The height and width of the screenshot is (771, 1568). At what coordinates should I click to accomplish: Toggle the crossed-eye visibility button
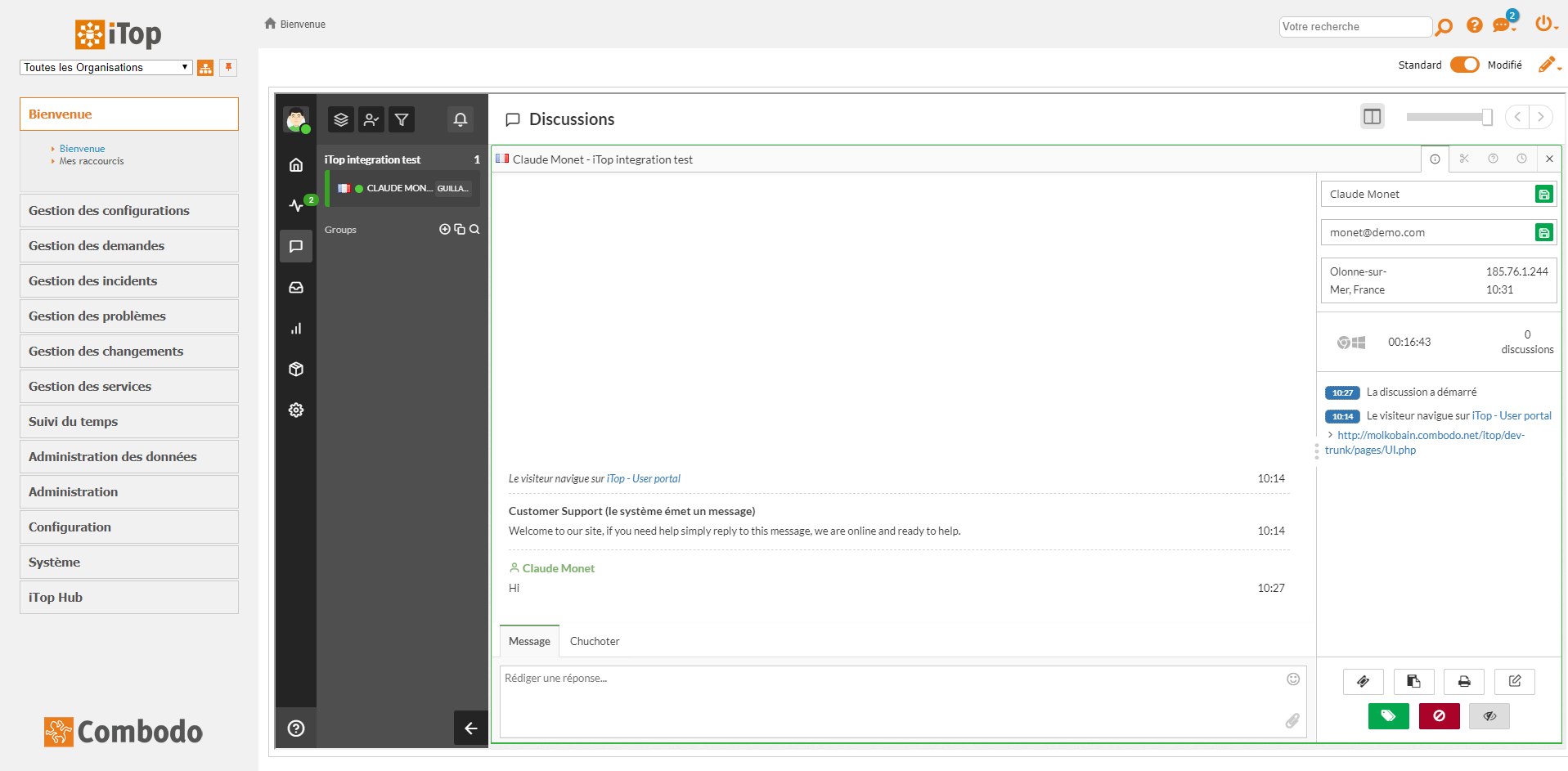tap(1489, 715)
